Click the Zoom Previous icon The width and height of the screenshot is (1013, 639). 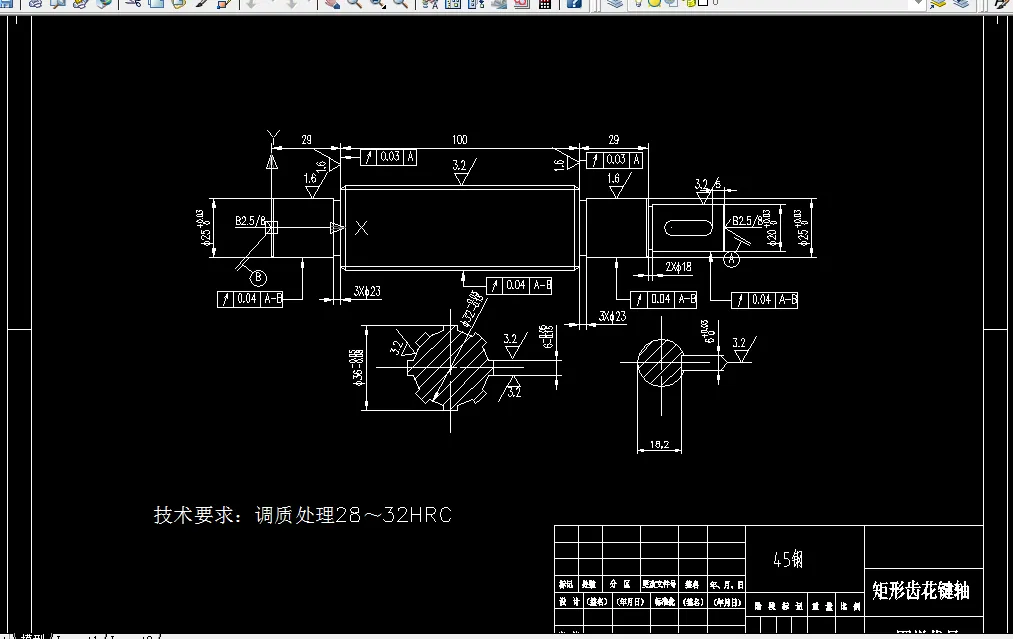pos(398,5)
